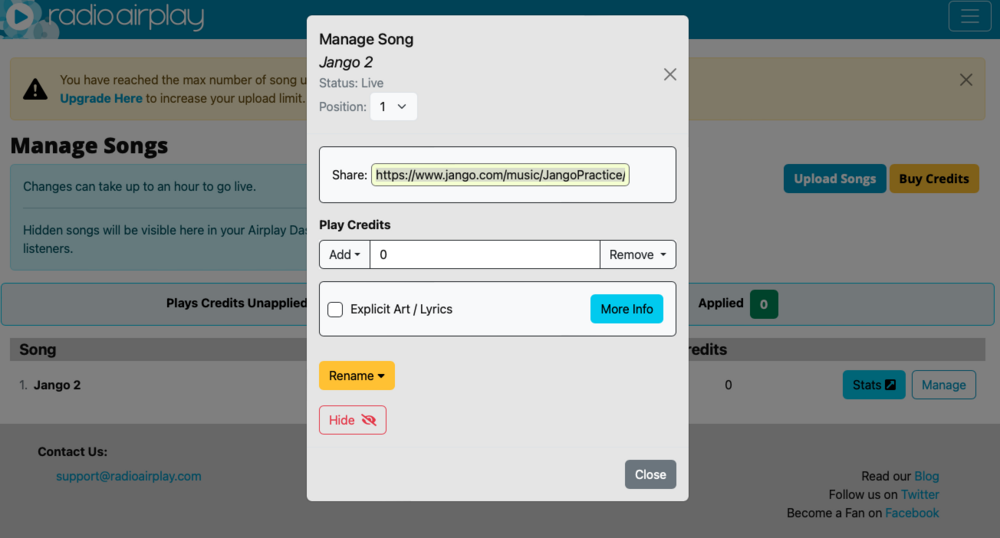Expand the Rename dropdown button
The height and width of the screenshot is (538, 1000).
357,375
